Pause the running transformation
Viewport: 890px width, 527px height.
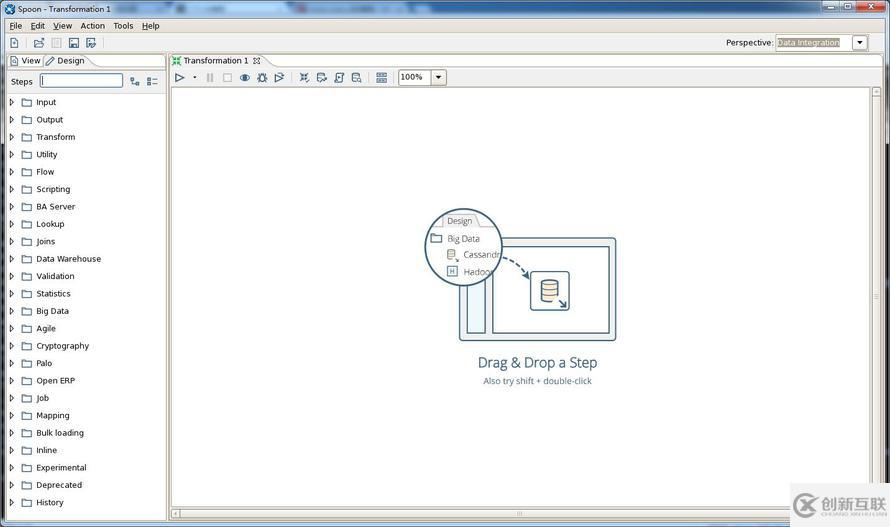[x=210, y=77]
